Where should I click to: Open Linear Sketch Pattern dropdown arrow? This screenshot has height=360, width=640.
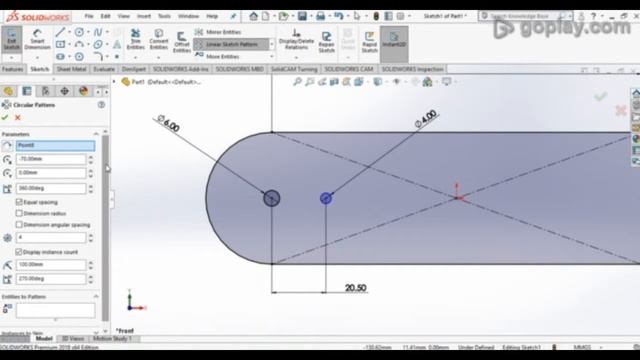pyautogui.click(x=272, y=44)
